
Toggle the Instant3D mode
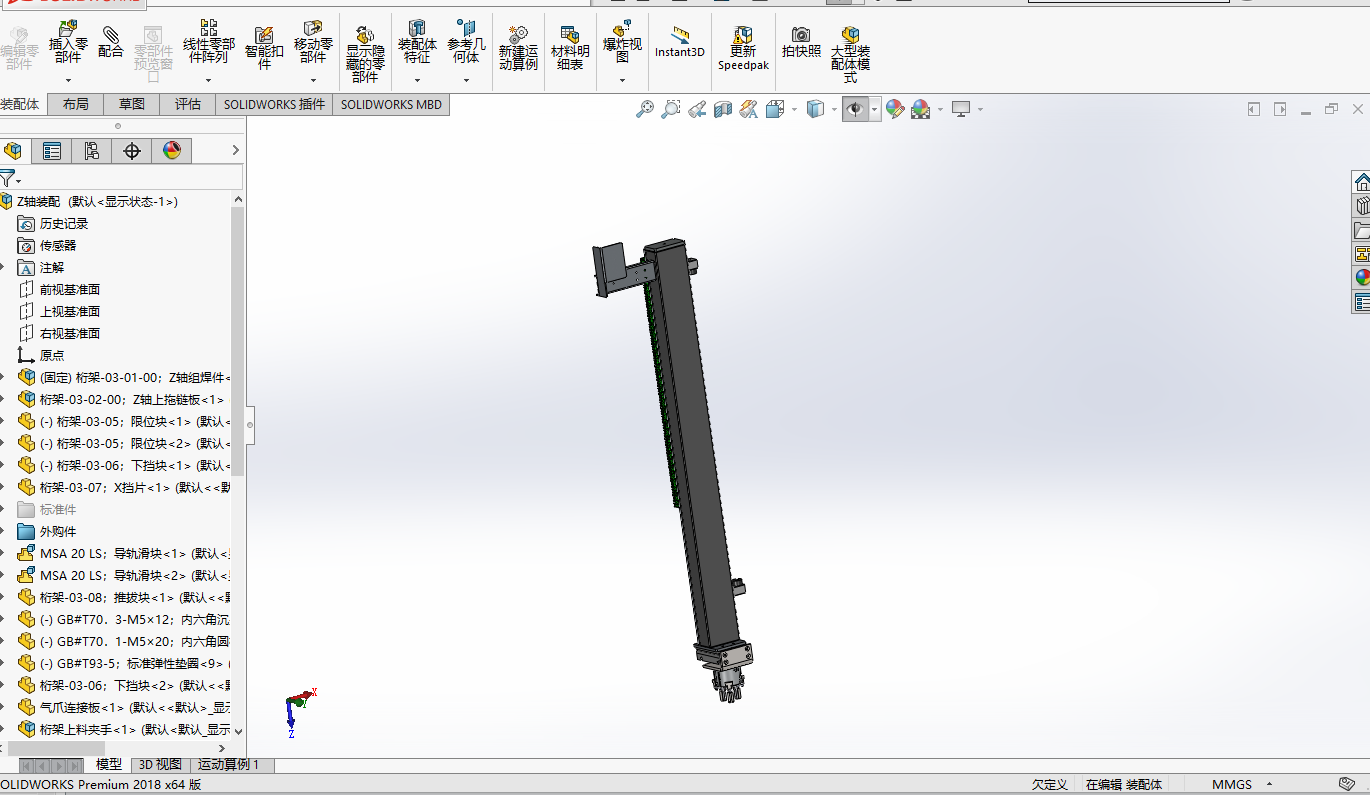coord(680,42)
